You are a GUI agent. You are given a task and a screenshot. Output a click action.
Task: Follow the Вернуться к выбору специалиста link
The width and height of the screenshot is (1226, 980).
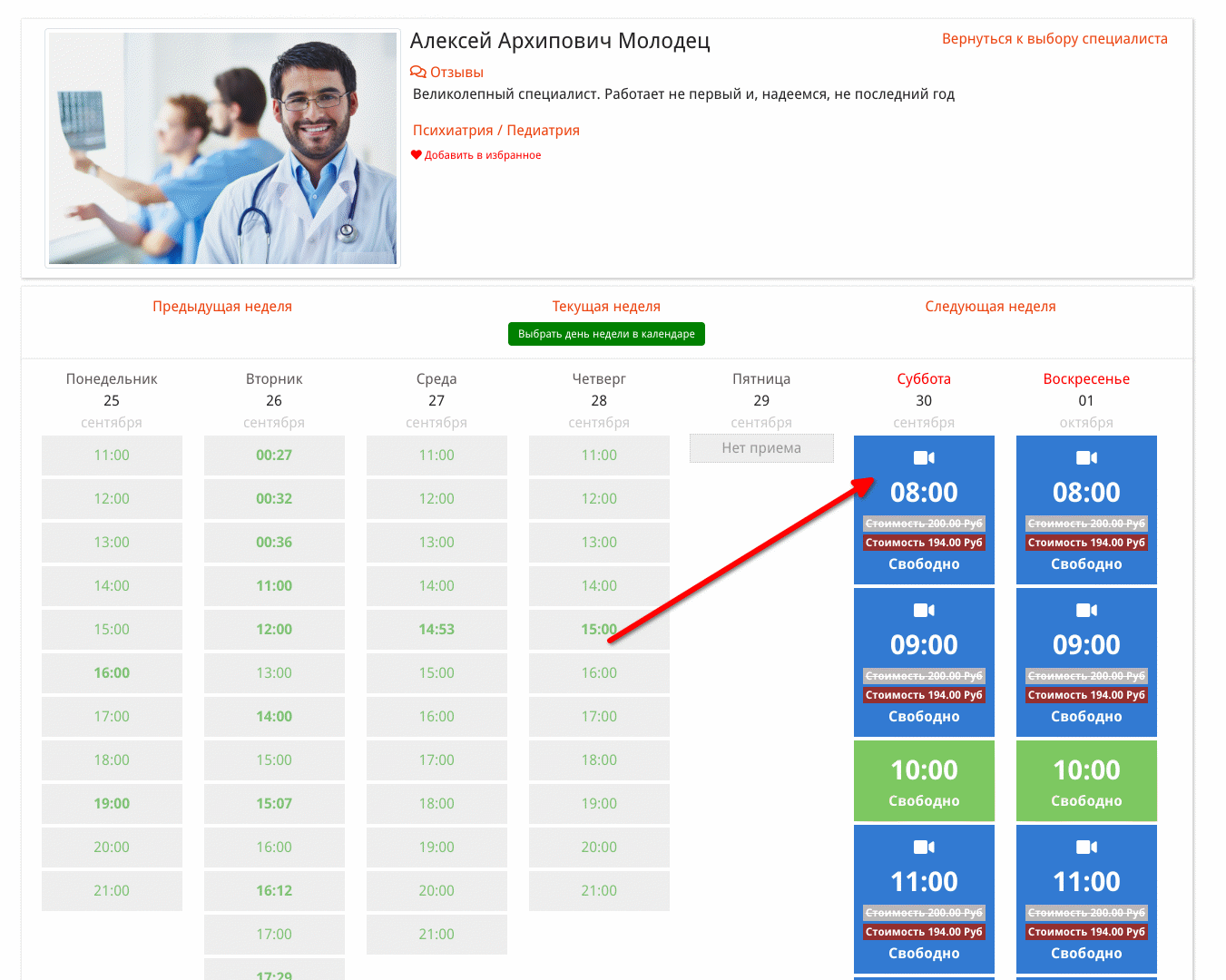[x=1054, y=39]
